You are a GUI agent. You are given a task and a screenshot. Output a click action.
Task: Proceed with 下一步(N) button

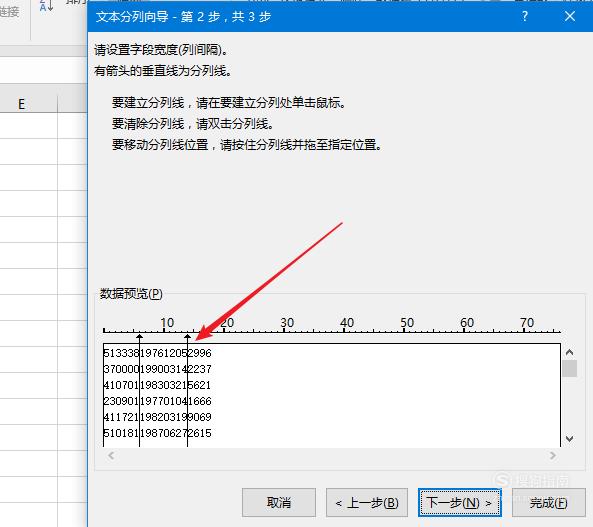coord(459,502)
